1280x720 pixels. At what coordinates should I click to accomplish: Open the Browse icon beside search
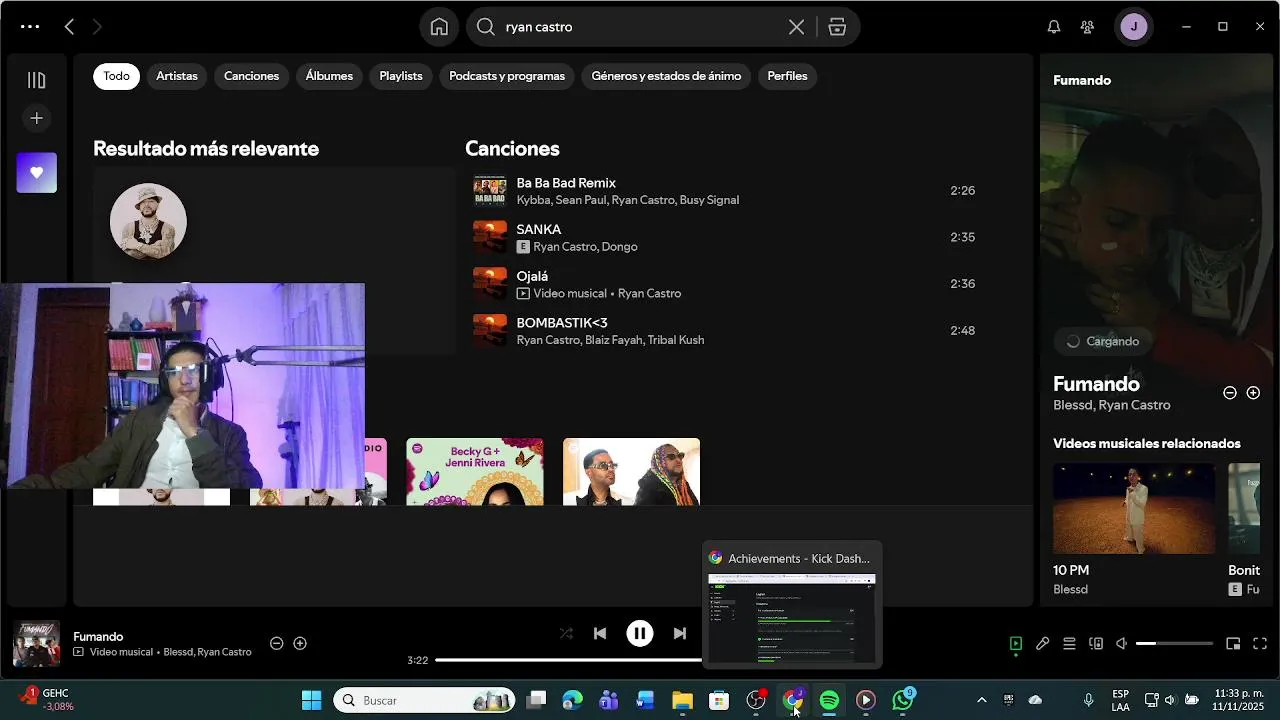838,27
